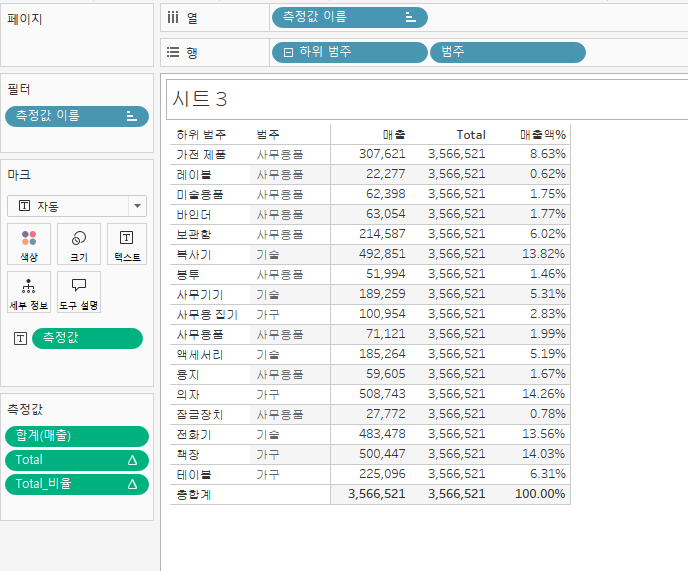Image resolution: width=688 pixels, height=571 pixels.
Task: Select the 범주 pill on rows shelf
Action: tap(508, 53)
